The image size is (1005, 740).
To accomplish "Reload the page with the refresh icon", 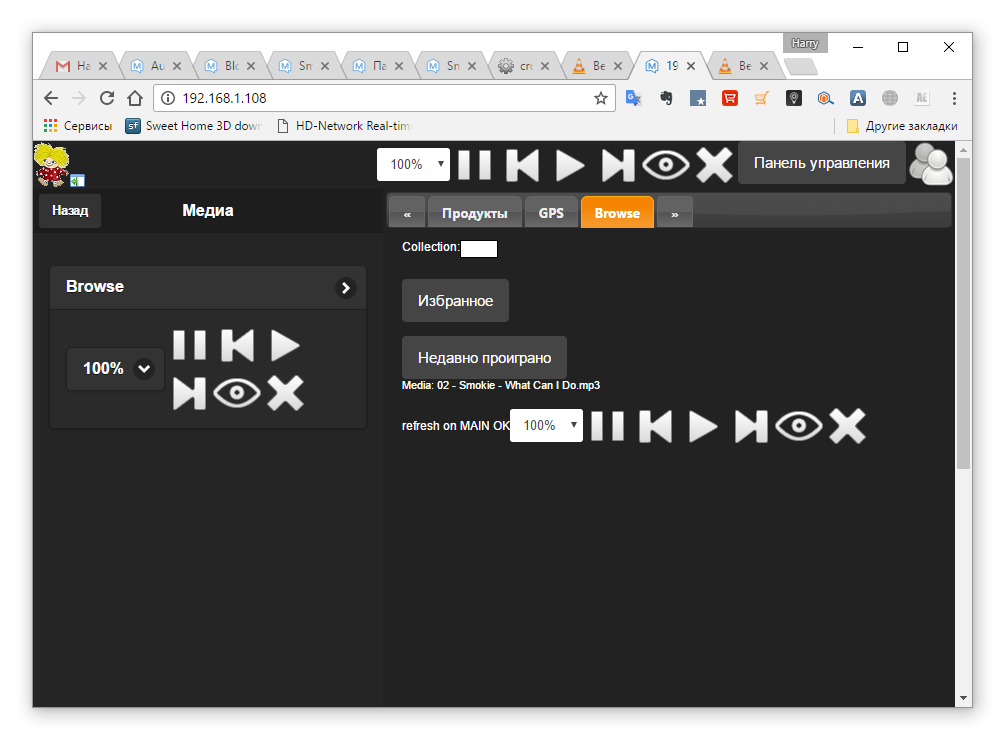I will pyautogui.click(x=107, y=98).
